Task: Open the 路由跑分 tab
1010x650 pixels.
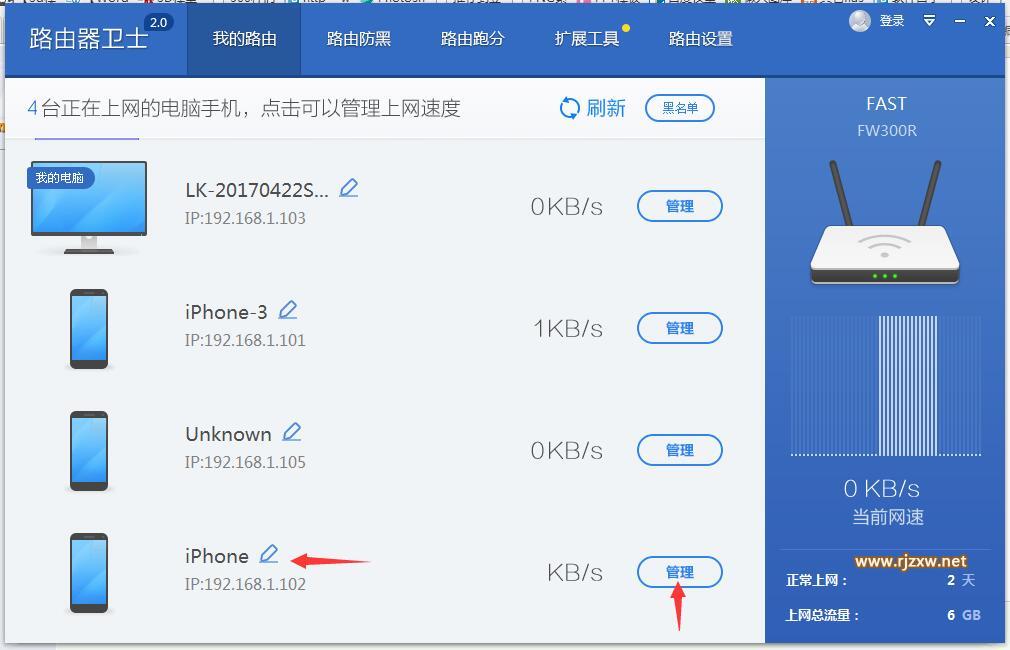Action: pos(472,39)
